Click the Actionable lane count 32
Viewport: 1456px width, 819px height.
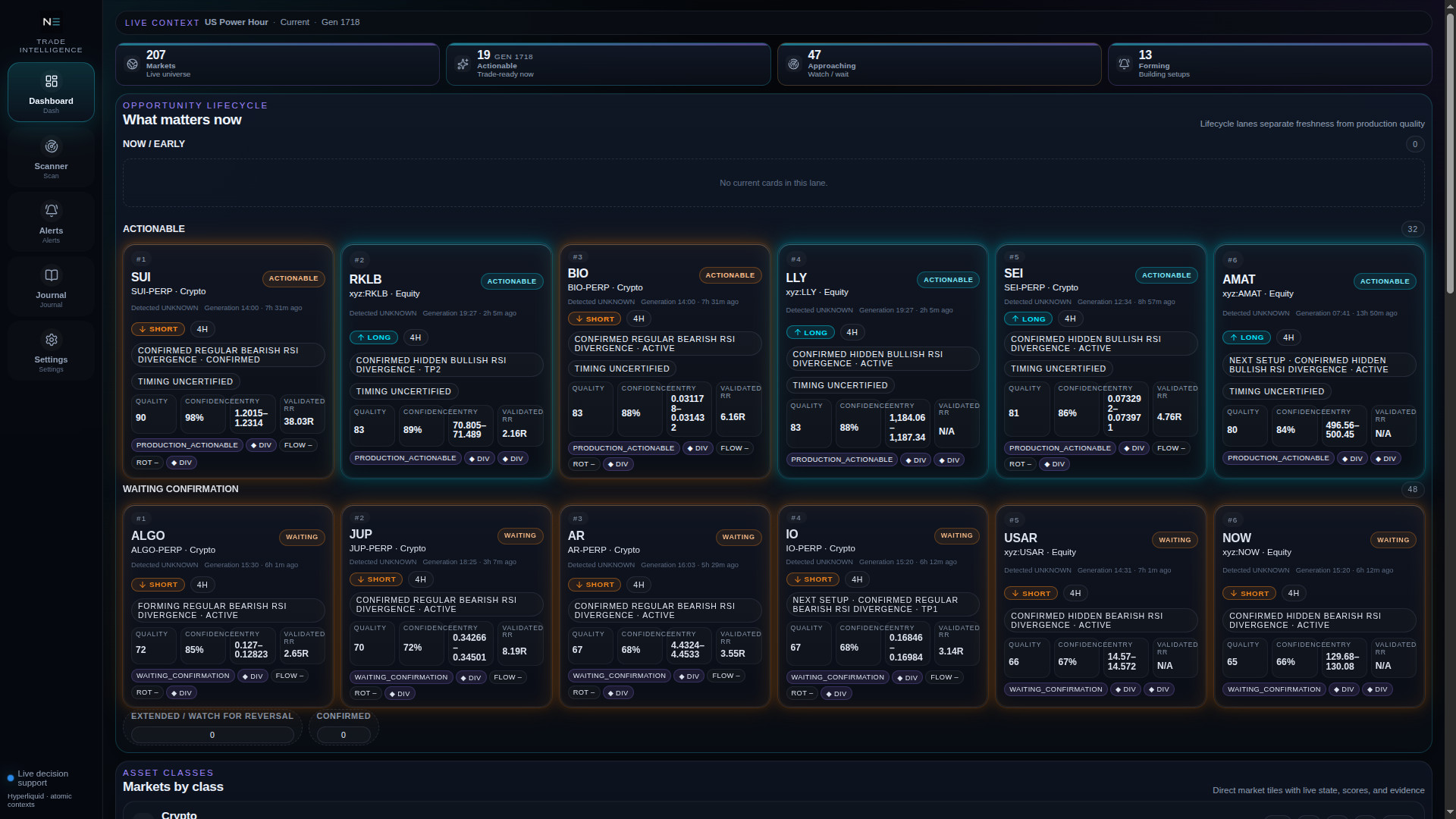[1412, 229]
